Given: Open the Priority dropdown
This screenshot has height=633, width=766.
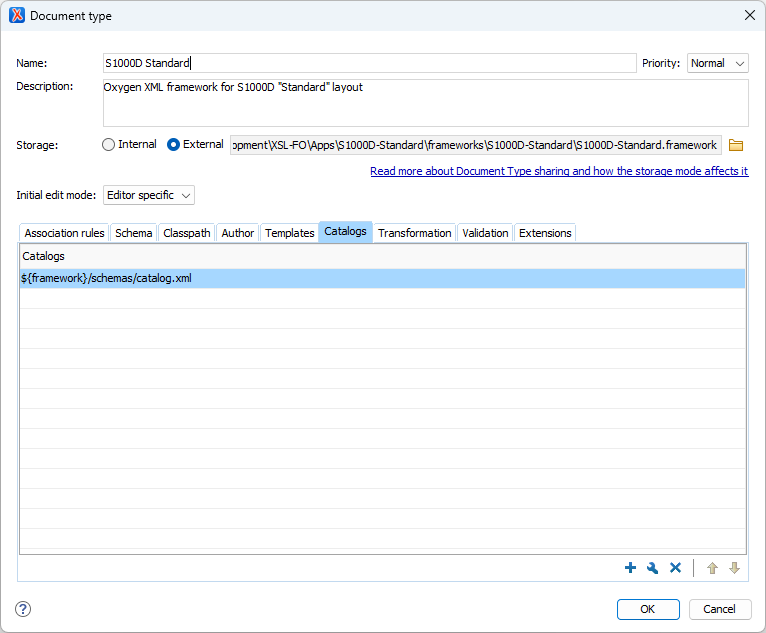Looking at the screenshot, I should pyautogui.click(x=717, y=63).
